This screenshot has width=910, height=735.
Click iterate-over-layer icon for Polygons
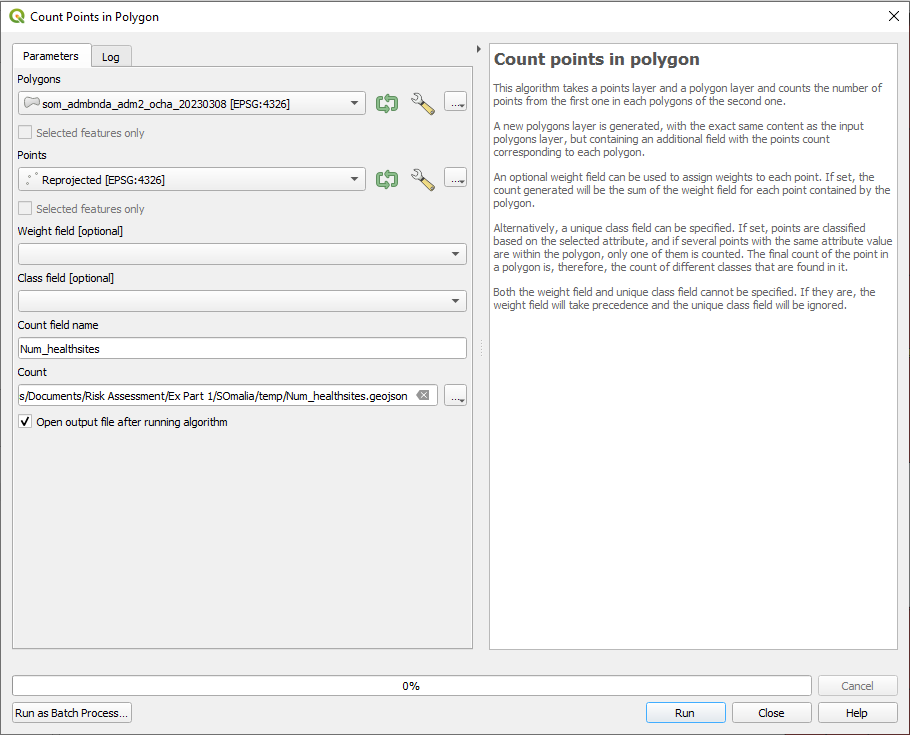coord(386,103)
